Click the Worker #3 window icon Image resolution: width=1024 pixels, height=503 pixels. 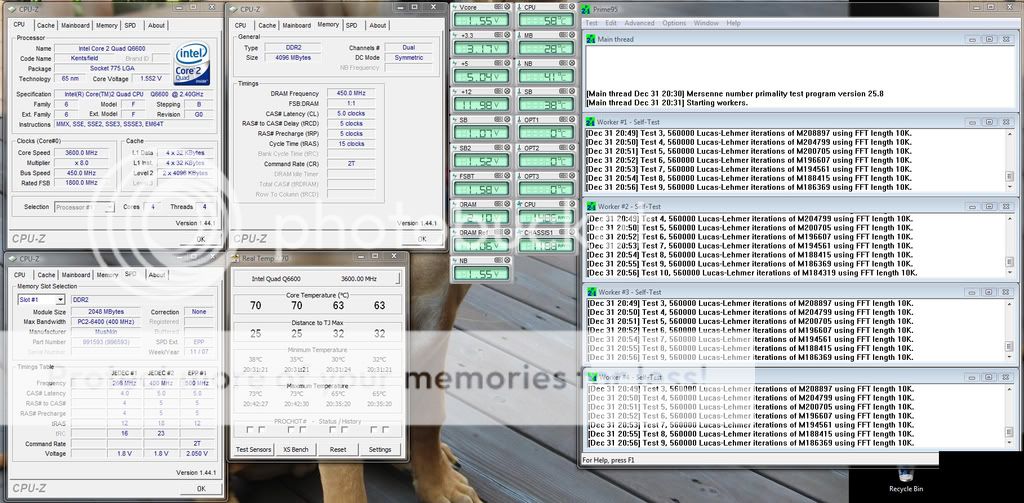592,292
